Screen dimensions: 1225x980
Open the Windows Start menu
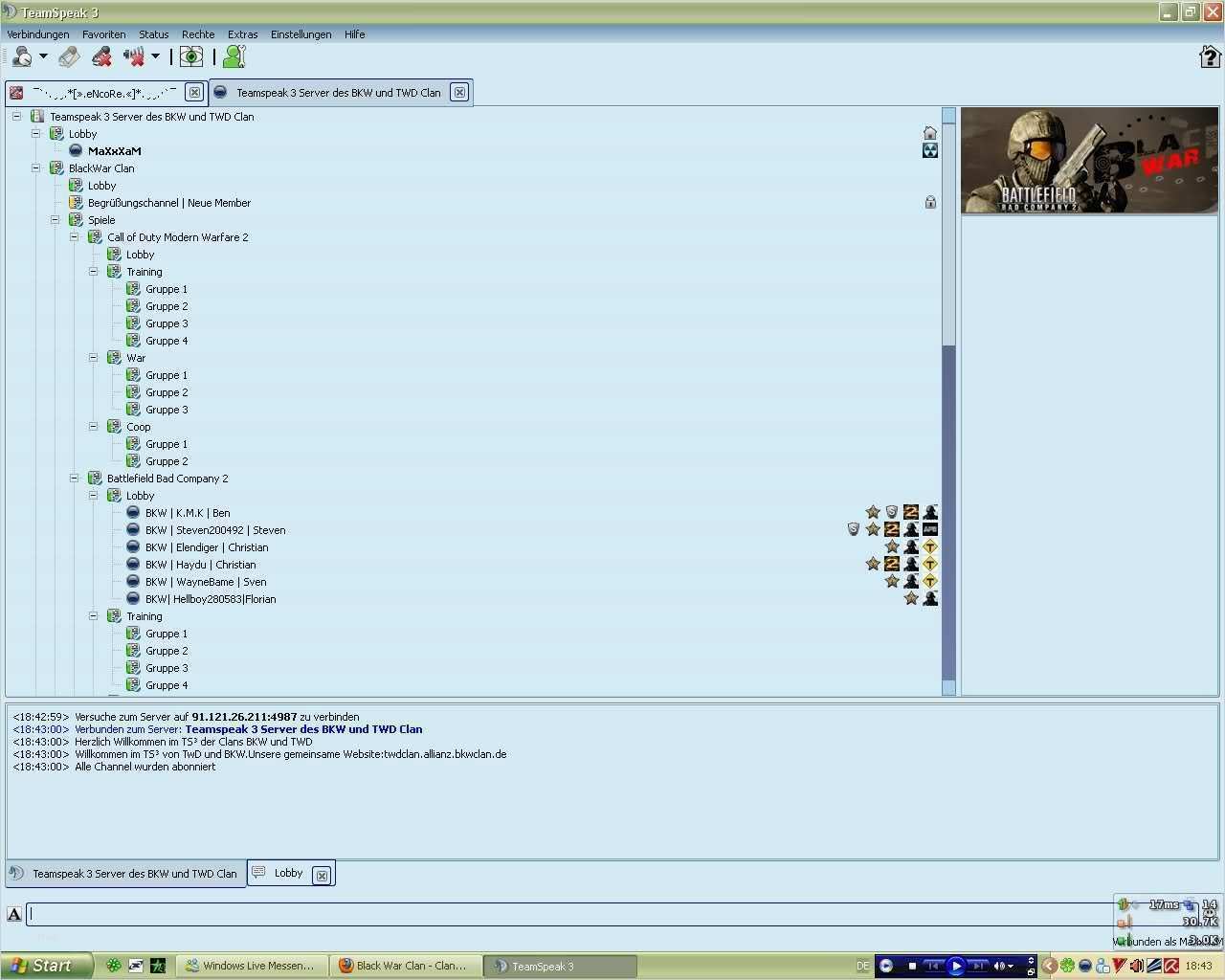[47, 966]
